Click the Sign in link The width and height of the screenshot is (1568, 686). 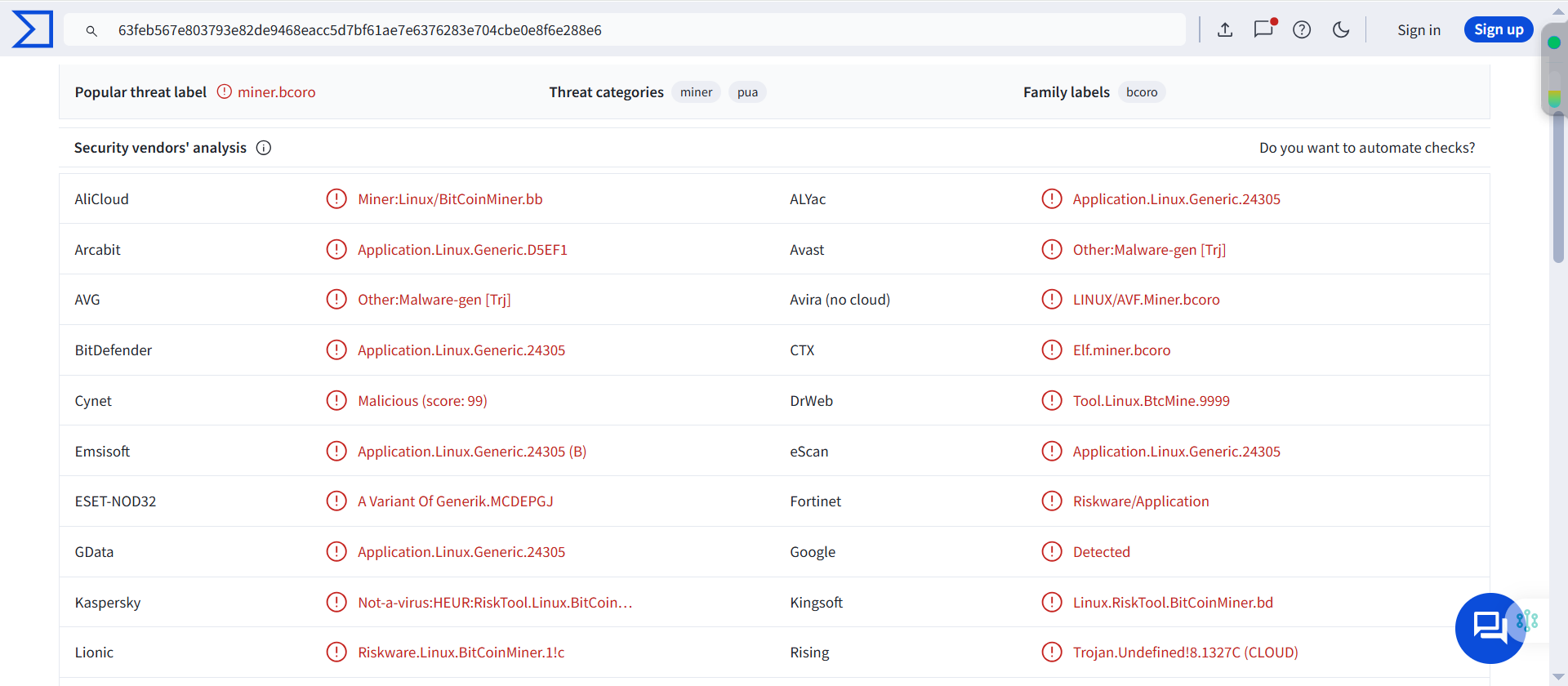tap(1419, 30)
